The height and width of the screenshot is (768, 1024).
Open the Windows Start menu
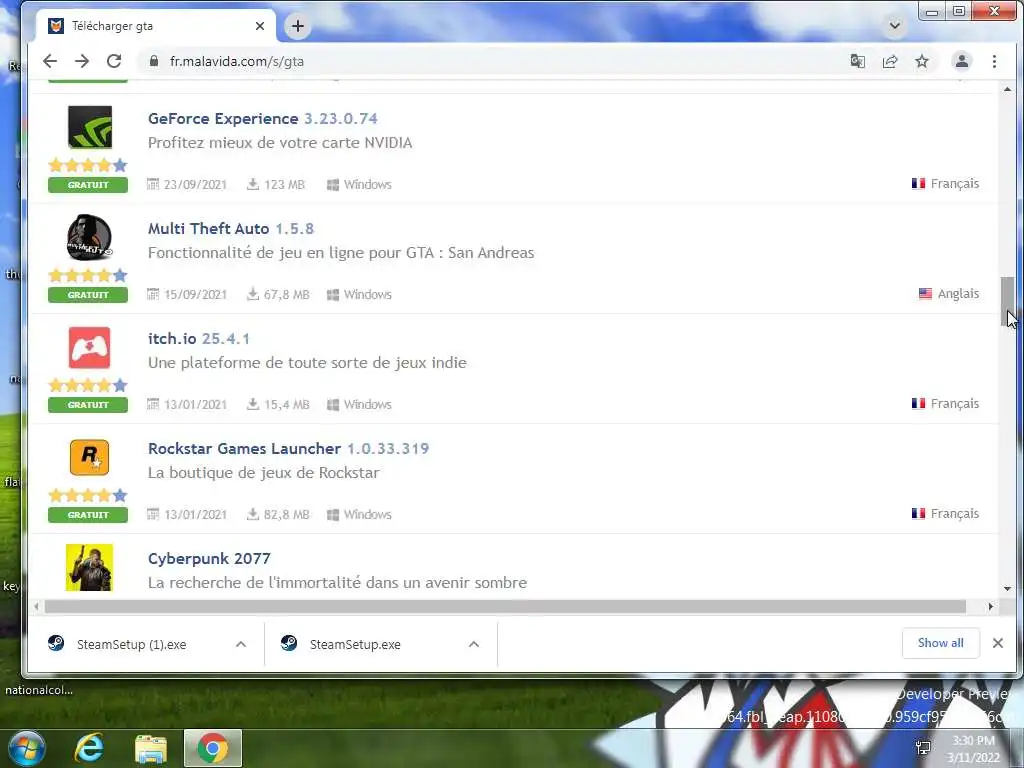(27, 748)
